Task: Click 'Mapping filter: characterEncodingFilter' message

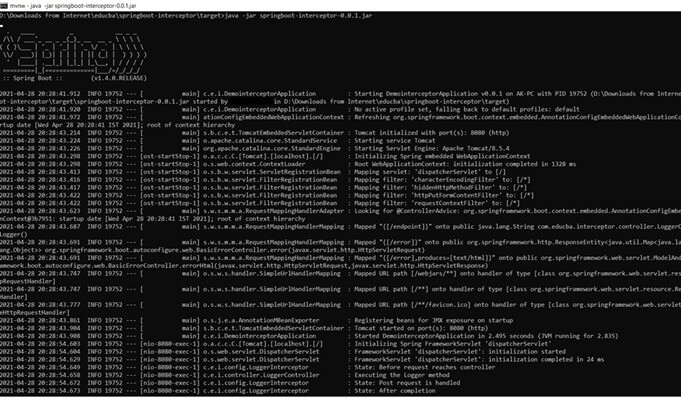Action: (442, 180)
